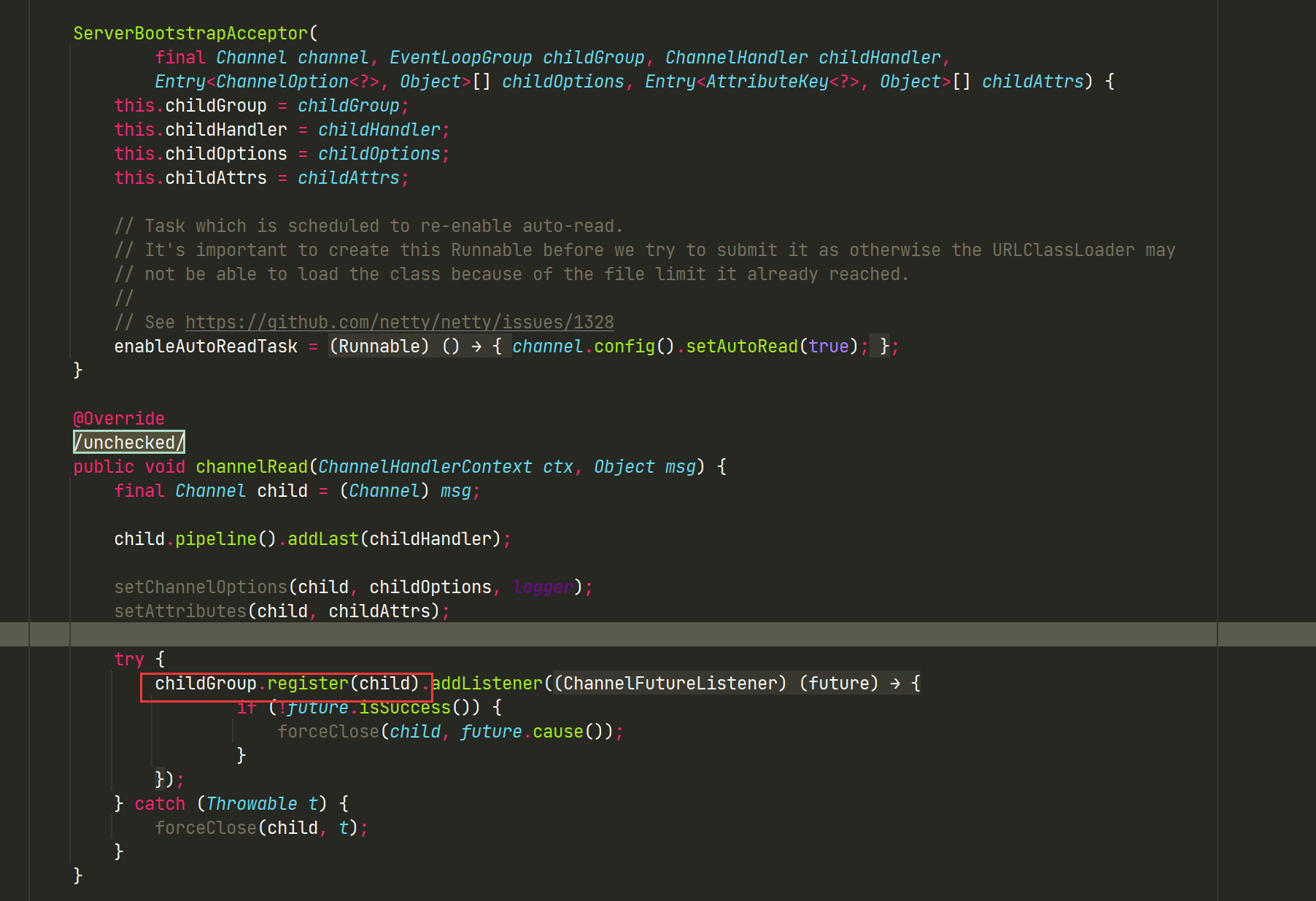Click this.childAttrs assignment target
This screenshot has width=1316, height=901.
coord(190,177)
